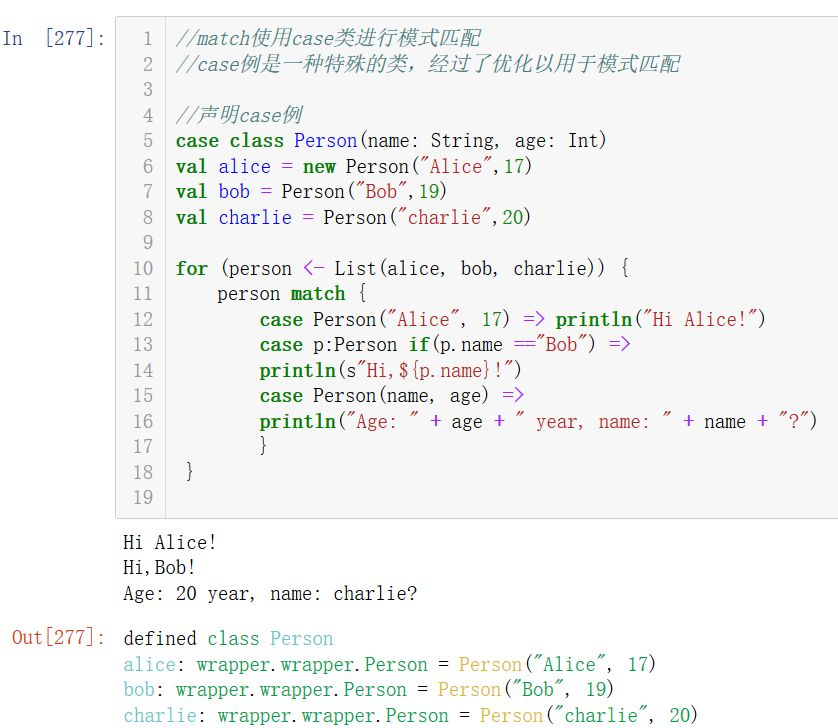Click line number 5 in the gutter
838x728 pixels.
148,141
